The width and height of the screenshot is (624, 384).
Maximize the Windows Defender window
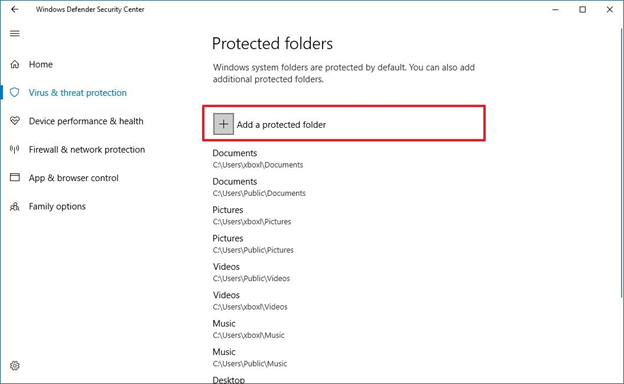coord(583,9)
